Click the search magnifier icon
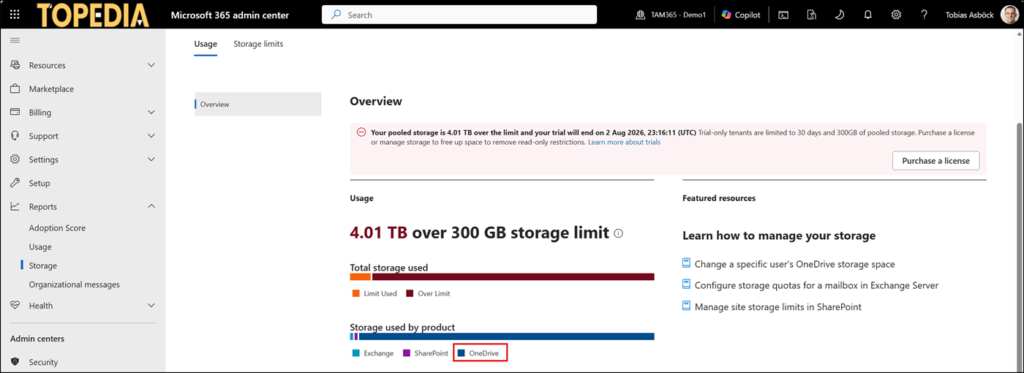1024x373 pixels. 336,14
